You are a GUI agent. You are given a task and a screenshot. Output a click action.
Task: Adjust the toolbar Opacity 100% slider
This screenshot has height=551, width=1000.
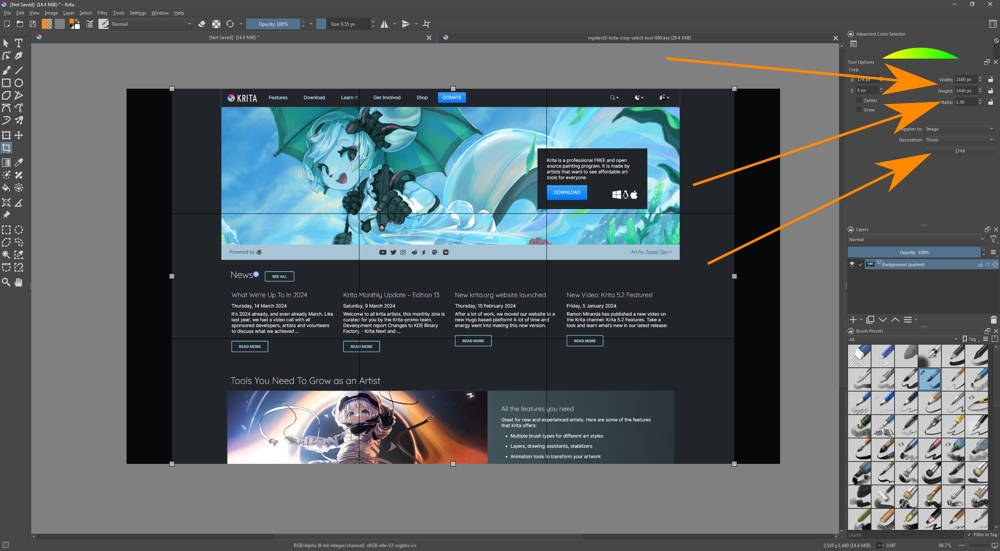(273, 24)
